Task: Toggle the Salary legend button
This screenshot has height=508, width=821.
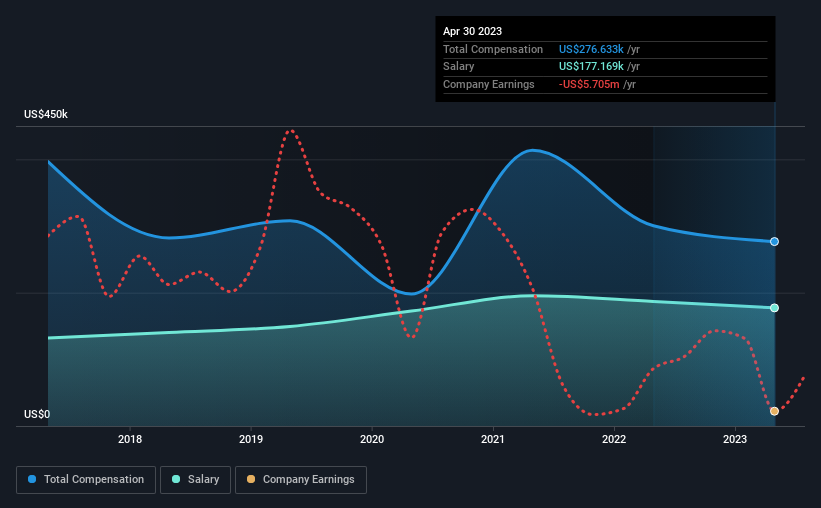Action: (195, 480)
